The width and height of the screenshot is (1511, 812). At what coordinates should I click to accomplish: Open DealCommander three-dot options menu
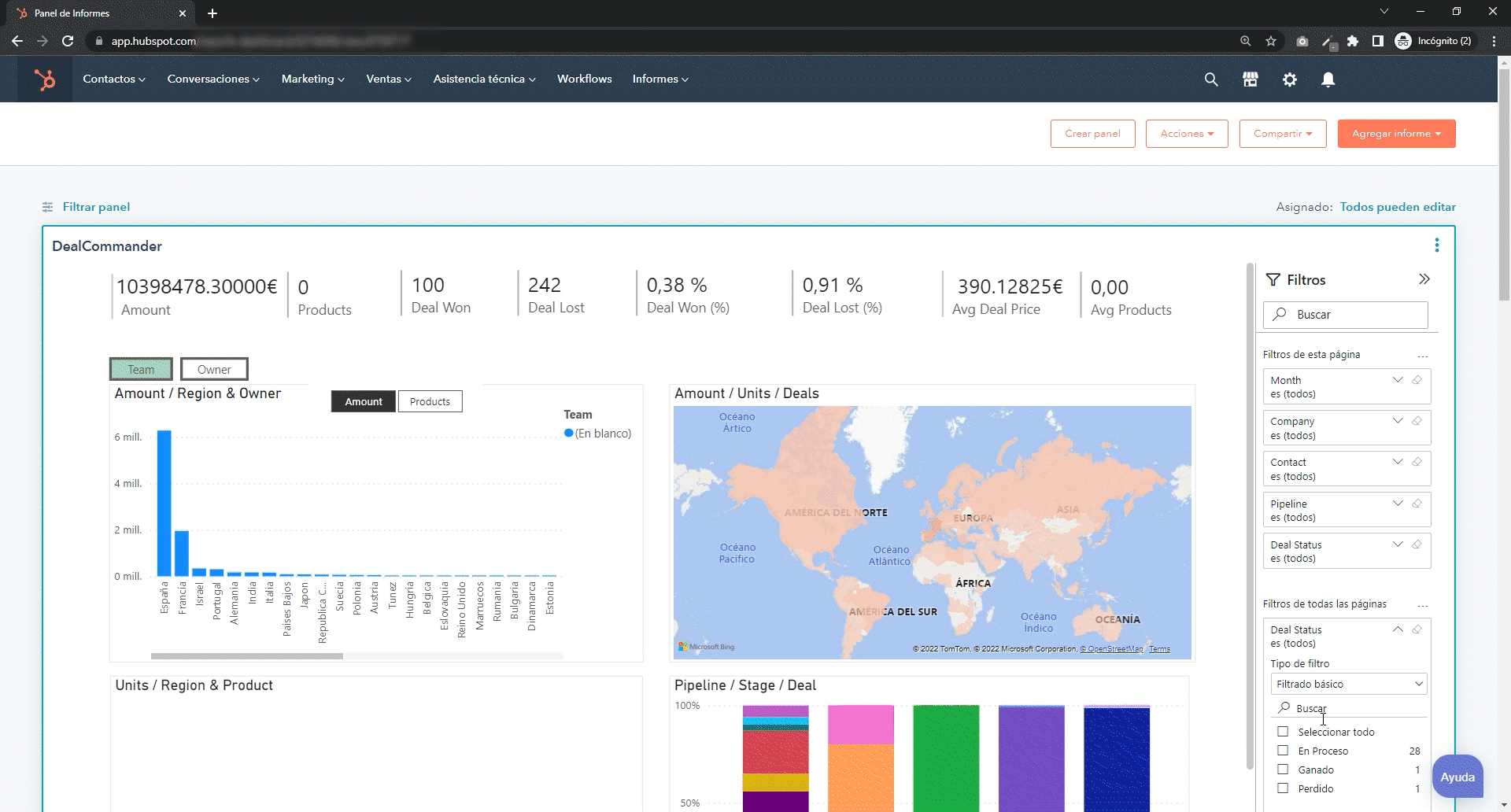pos(1437,245)
